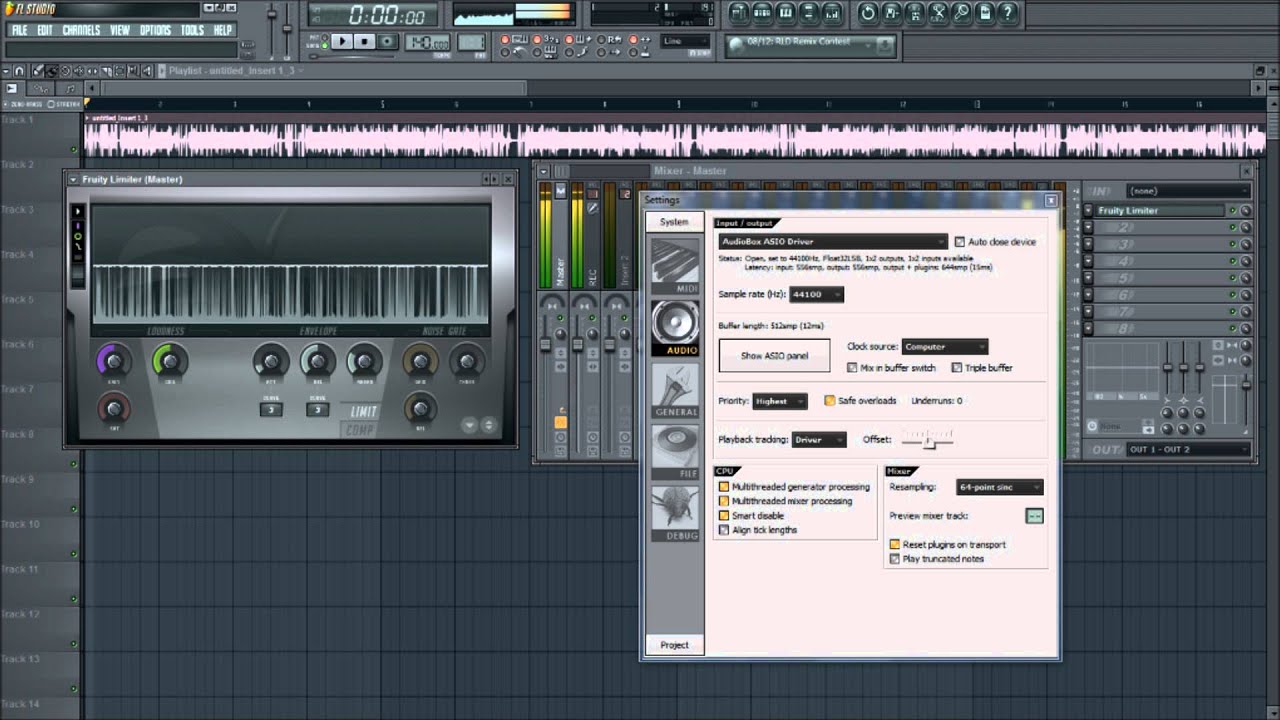Enable Auto close device checkbox

tap(960, 242)
